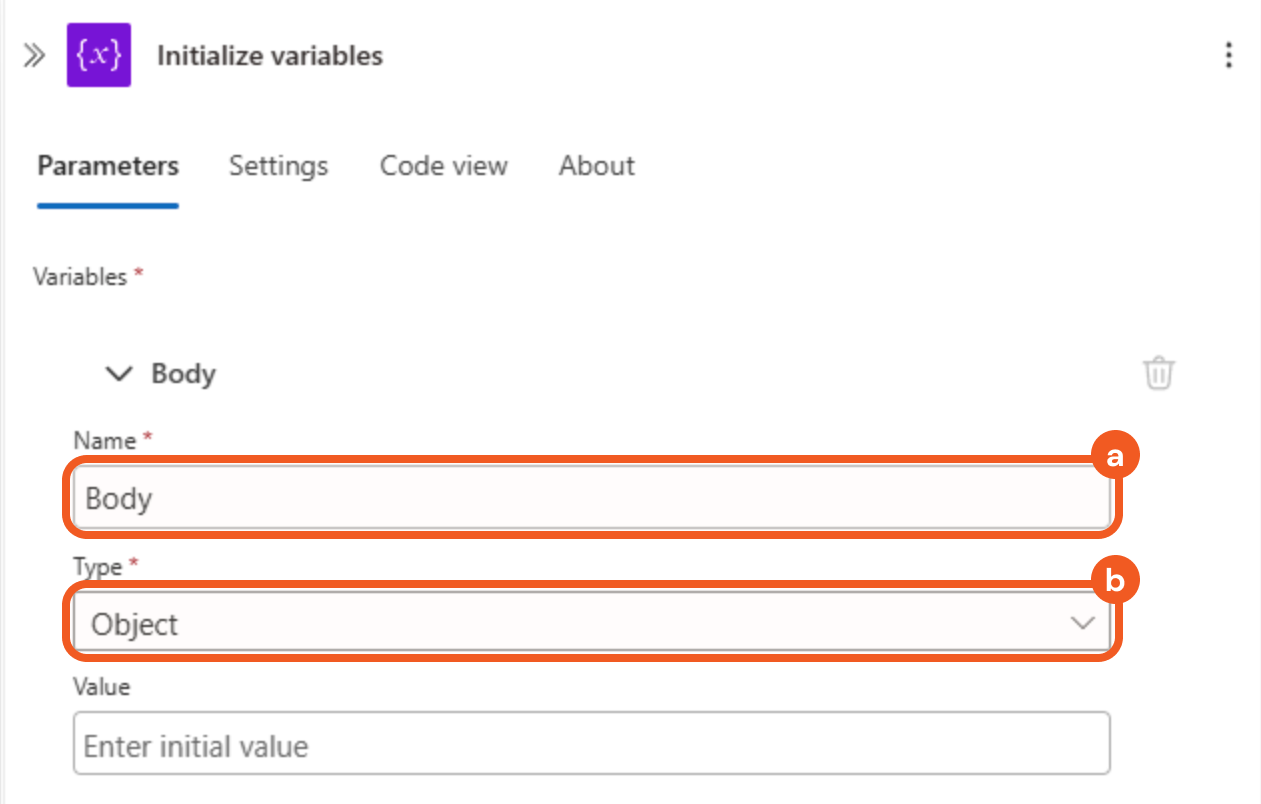
Task: Click the orange annotation badge 'a'
Action: point(1115,457)
